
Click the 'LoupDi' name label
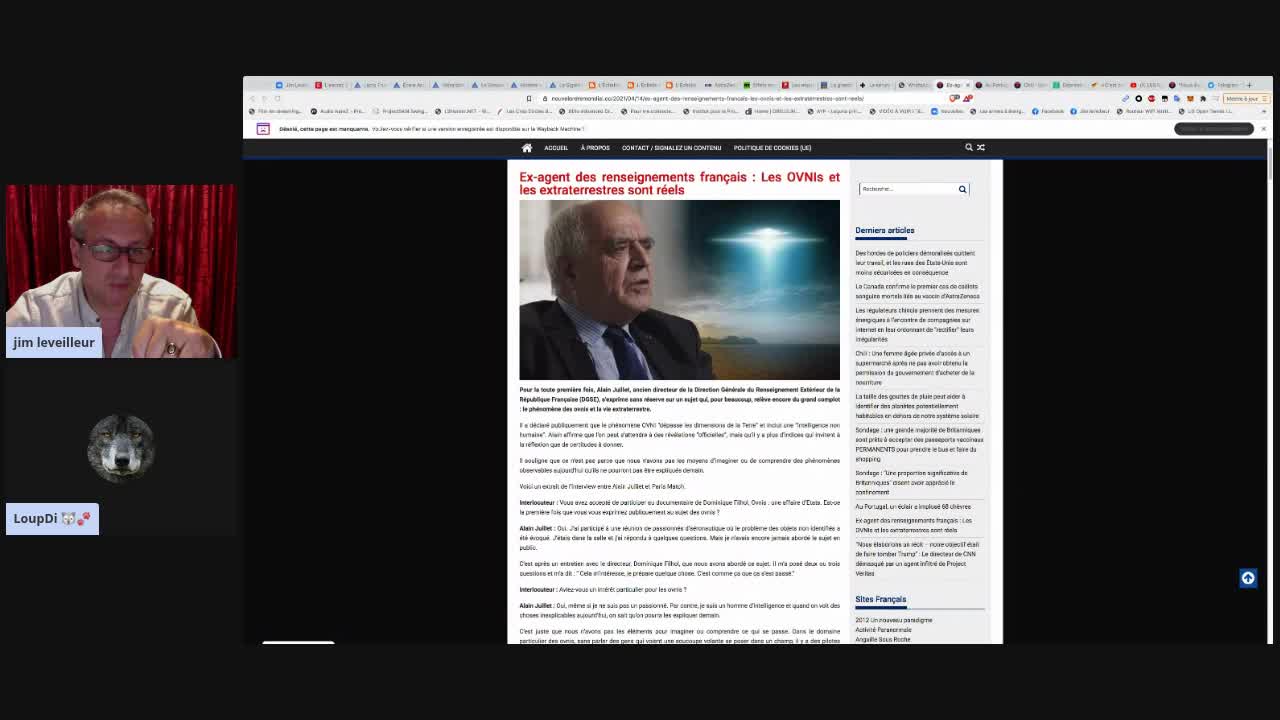52,518
